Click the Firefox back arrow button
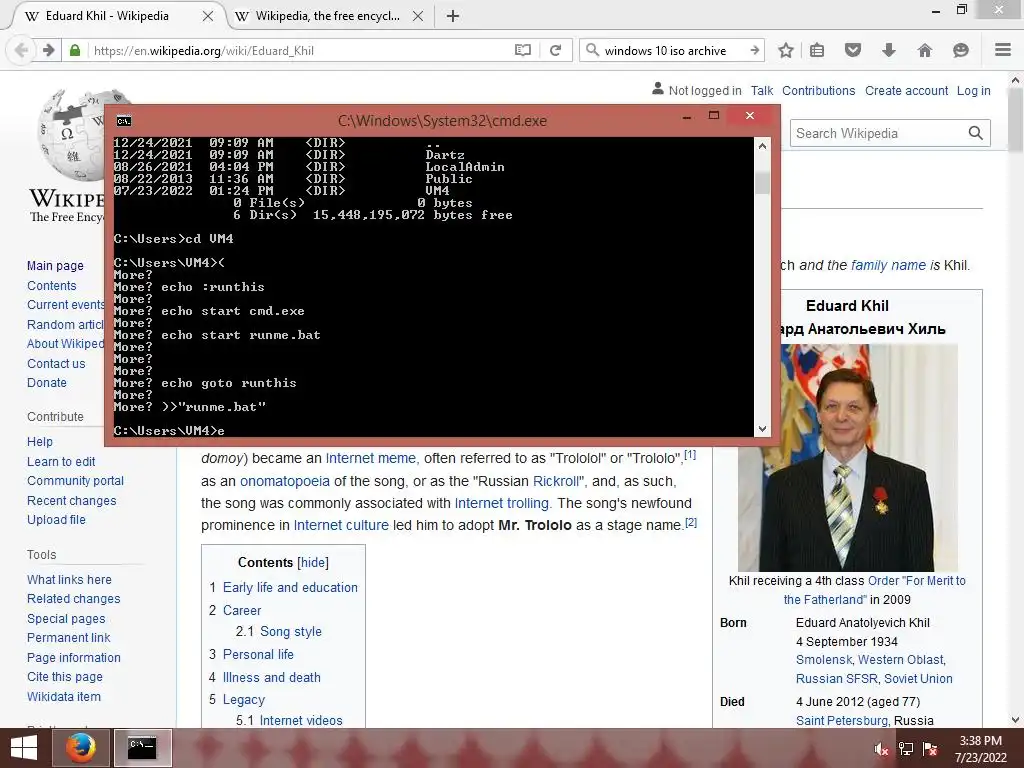Image resolution: width=1024 pixels, height=768 pixels. pyautogui.click(x=22, y=50)
